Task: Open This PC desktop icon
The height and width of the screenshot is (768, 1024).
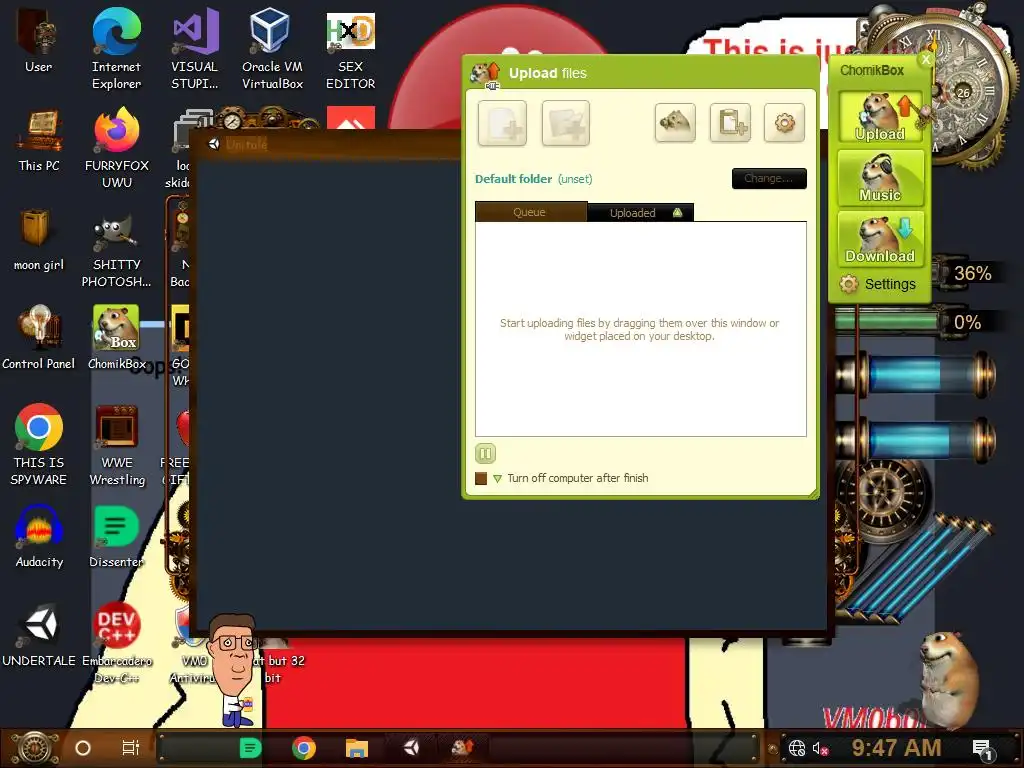Action: click(39, 140)
